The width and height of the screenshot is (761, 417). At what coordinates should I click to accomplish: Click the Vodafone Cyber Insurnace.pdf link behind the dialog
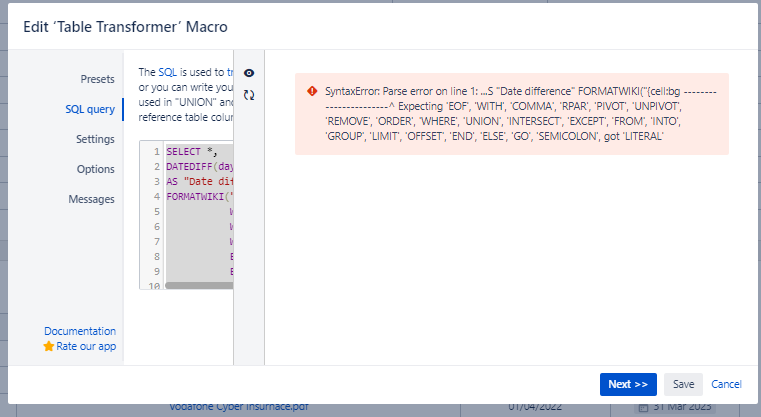tap(239, 406)
